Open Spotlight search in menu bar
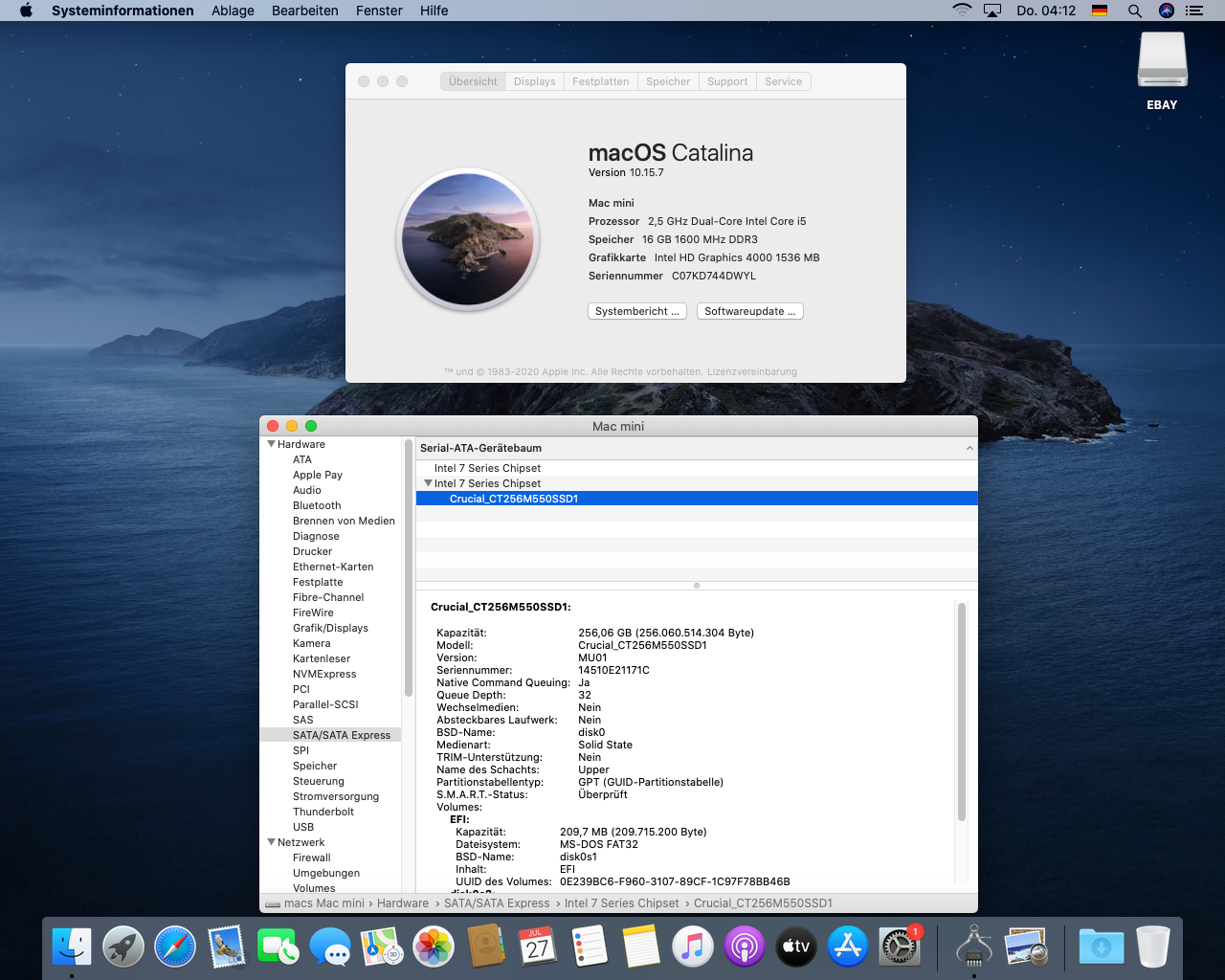 click(1134, 11)
